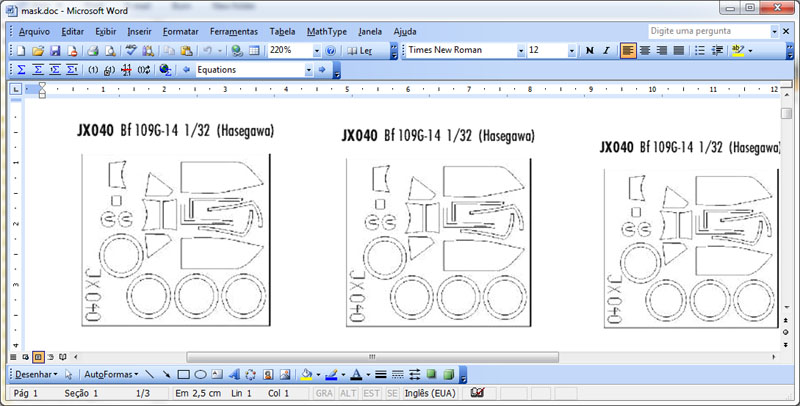Open Word Help via the blue question mark icon
Screen dimensions: 800x406
pos(331,50)
